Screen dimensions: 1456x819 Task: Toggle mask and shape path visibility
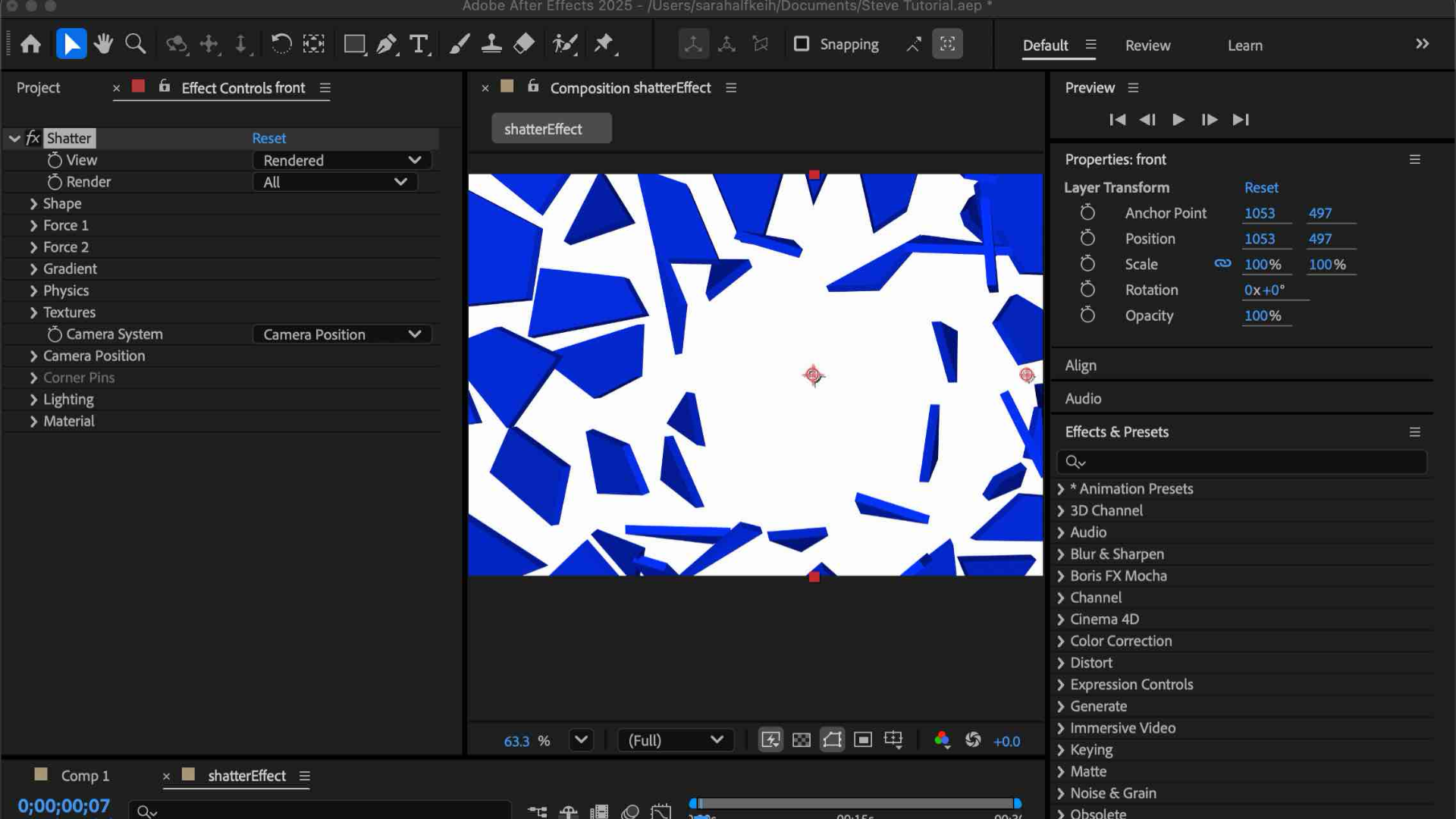click(832, 741)
